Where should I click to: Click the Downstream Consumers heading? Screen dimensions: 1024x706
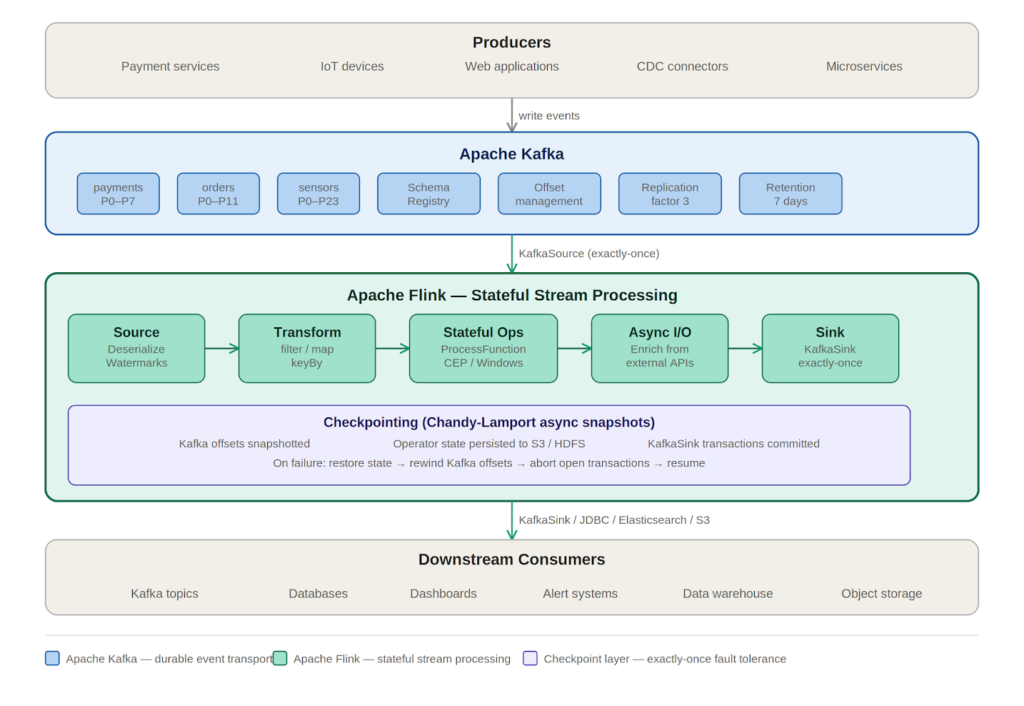coord(511,560)
